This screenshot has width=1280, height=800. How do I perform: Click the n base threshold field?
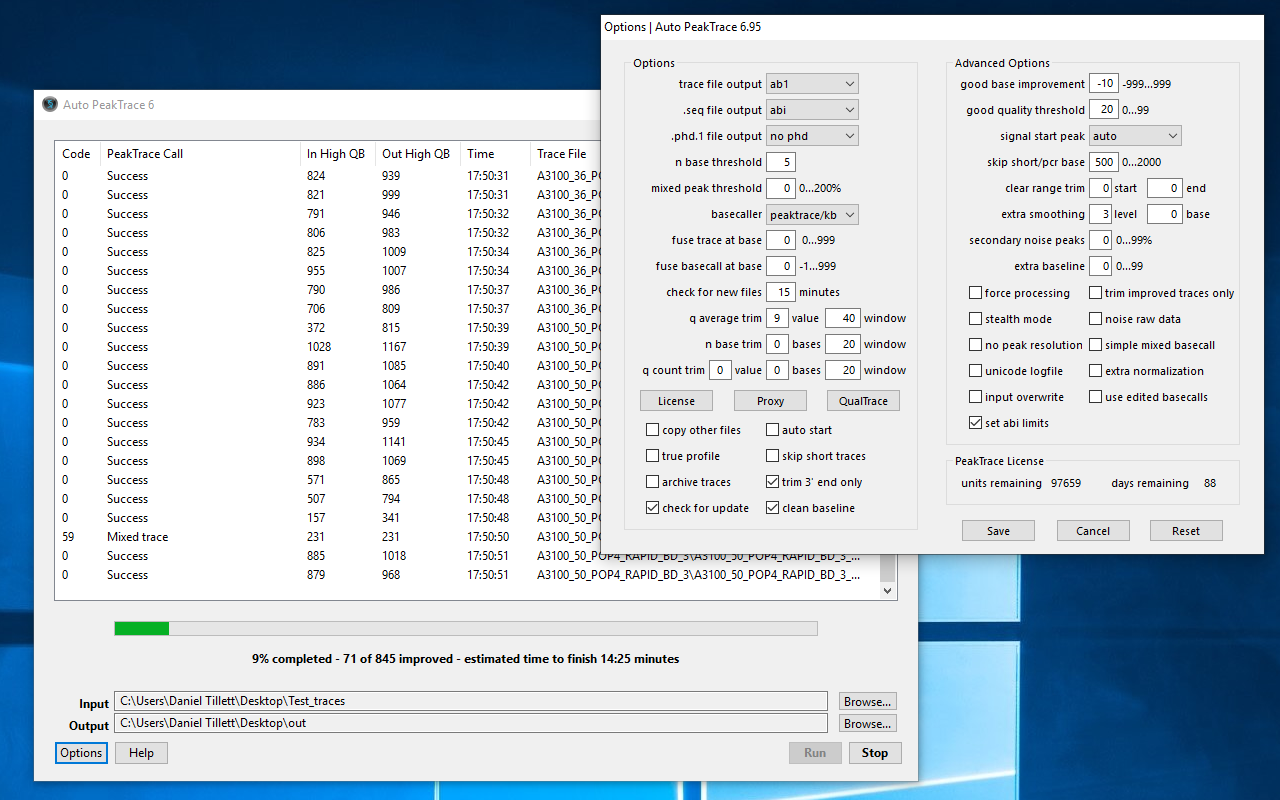pyautogui.click(x=781, y=162)
